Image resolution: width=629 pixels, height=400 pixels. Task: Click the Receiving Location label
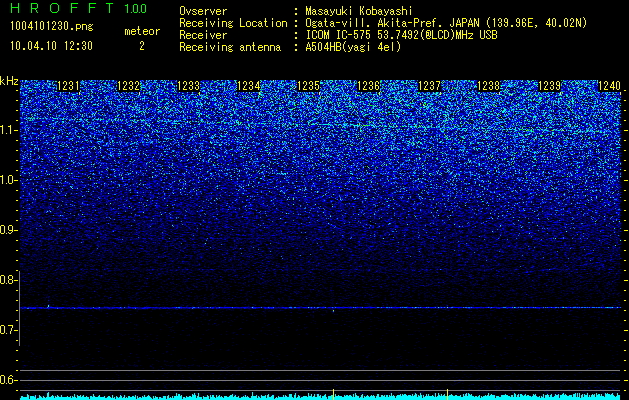tap(233, 23)
